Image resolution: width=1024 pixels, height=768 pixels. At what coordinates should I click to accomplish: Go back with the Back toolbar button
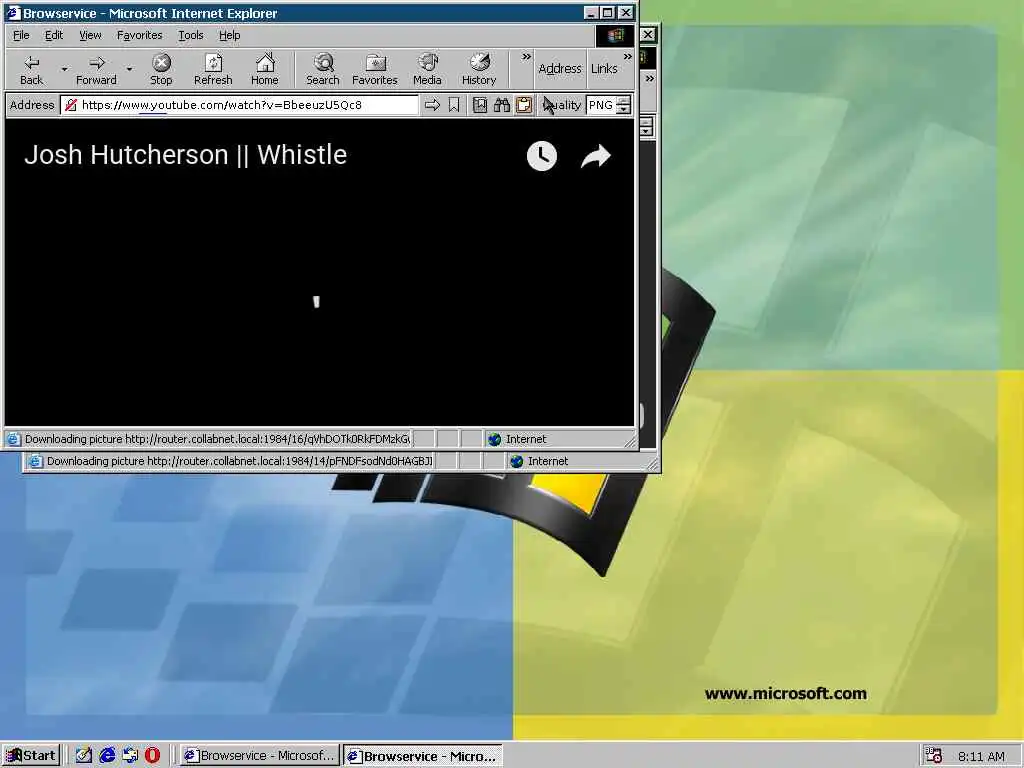pos(31,69)
